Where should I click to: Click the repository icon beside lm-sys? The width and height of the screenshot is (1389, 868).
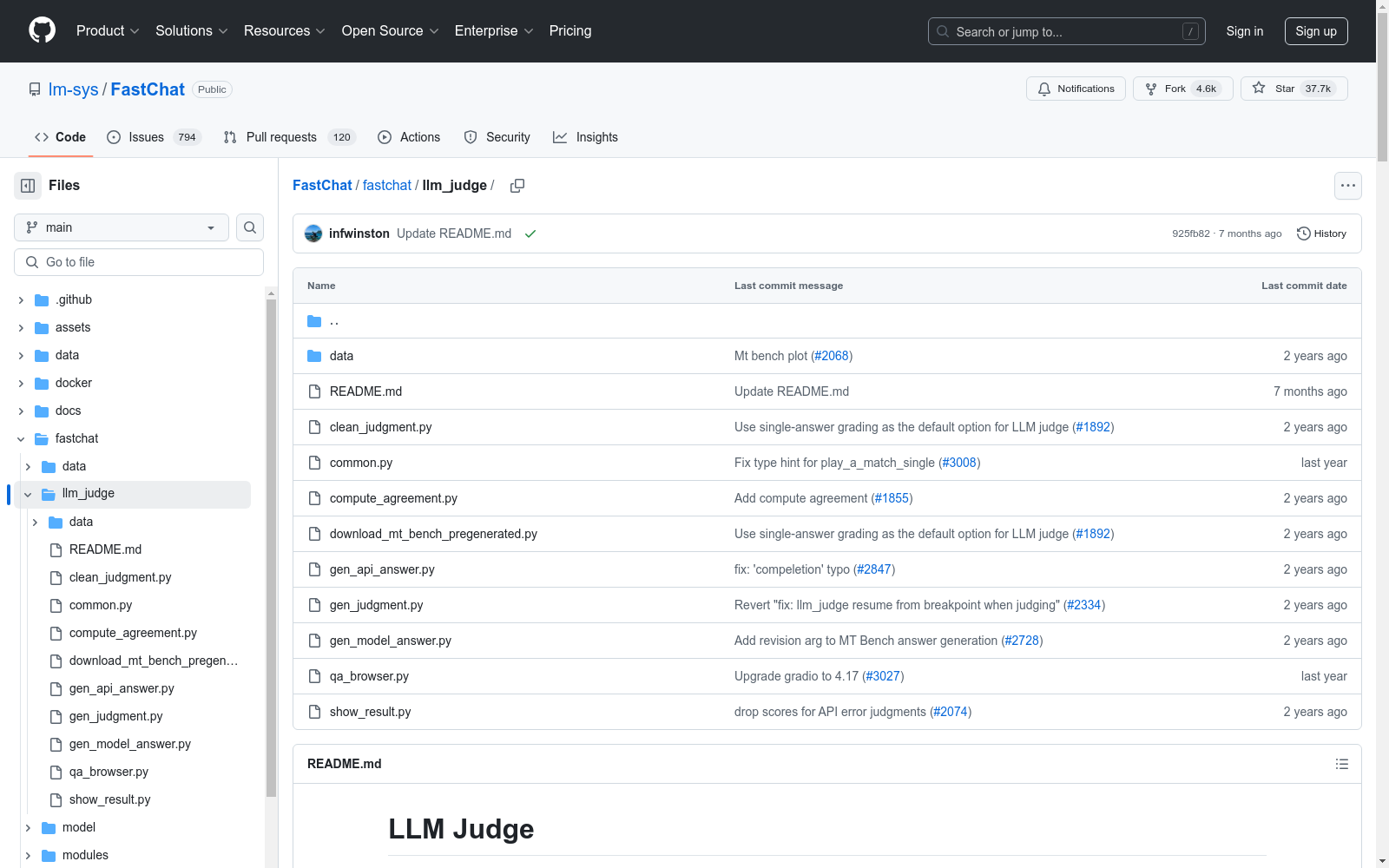coord(35,89)
